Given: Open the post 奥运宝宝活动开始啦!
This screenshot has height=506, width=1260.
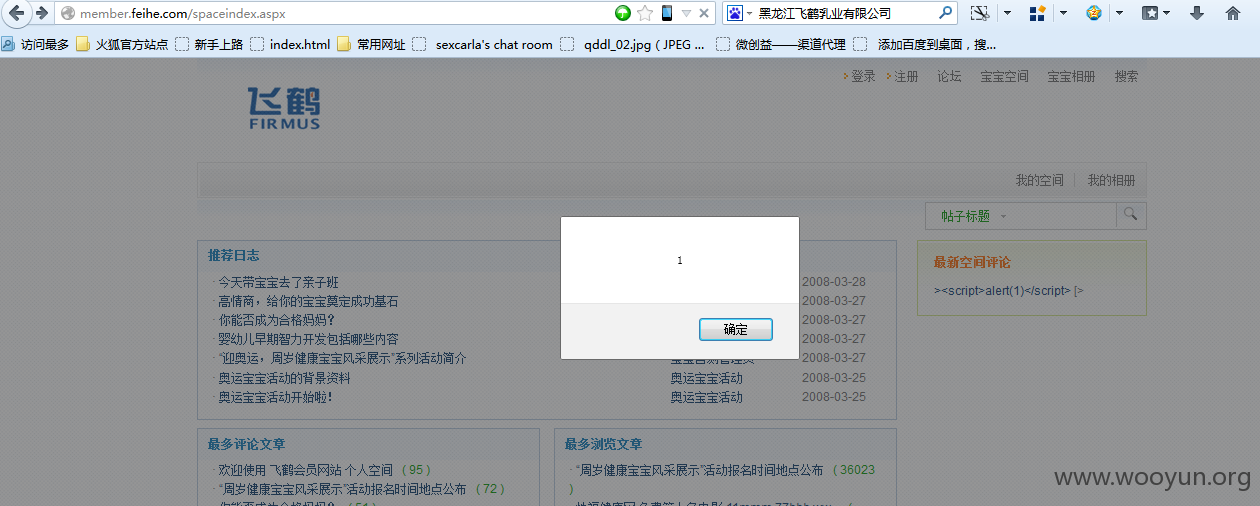Looking at the screenshot, I should pyautogui.click(x=275, y=397).
